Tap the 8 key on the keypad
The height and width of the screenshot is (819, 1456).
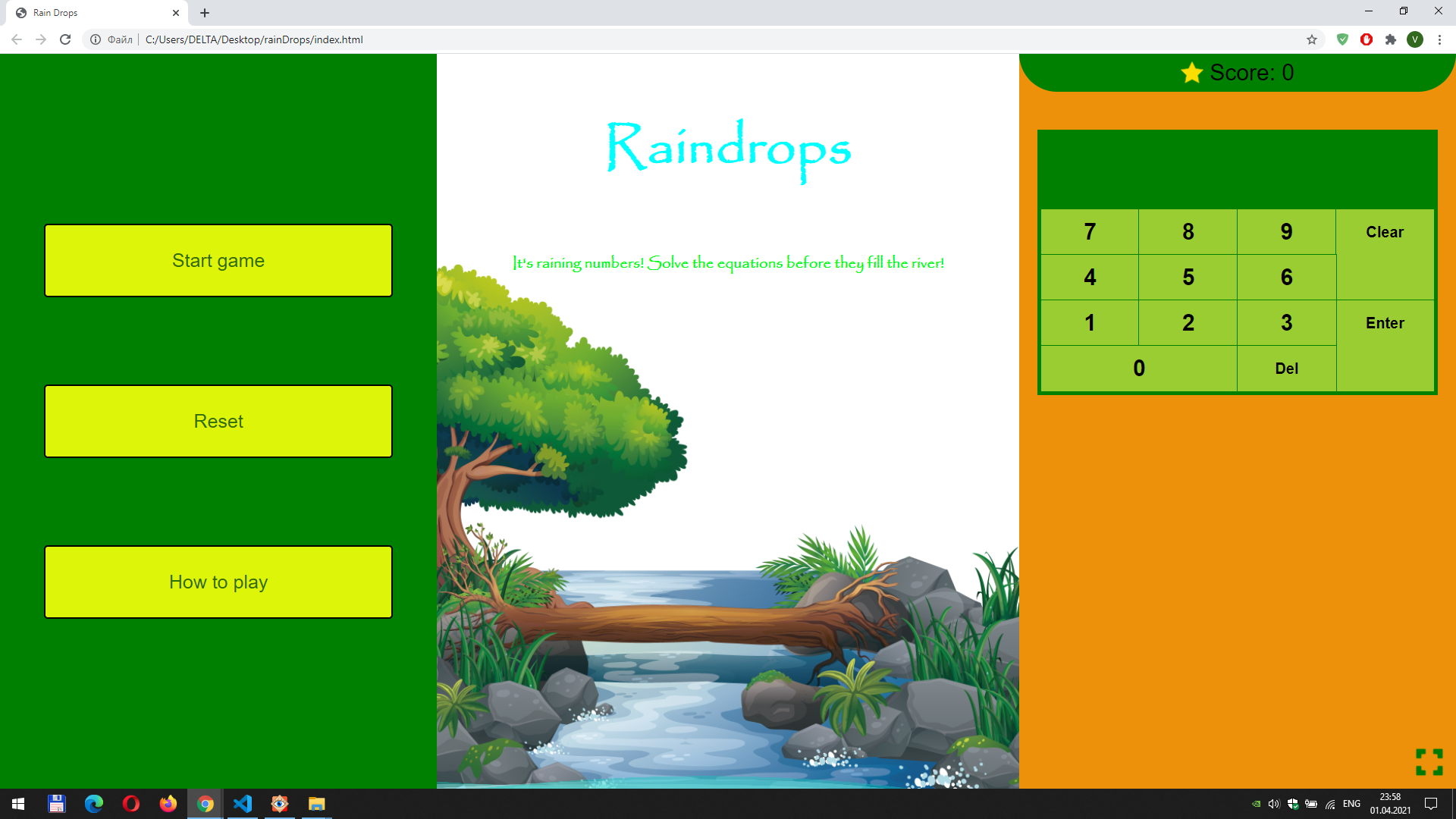pyautogui.click(x=1188, y=231)
